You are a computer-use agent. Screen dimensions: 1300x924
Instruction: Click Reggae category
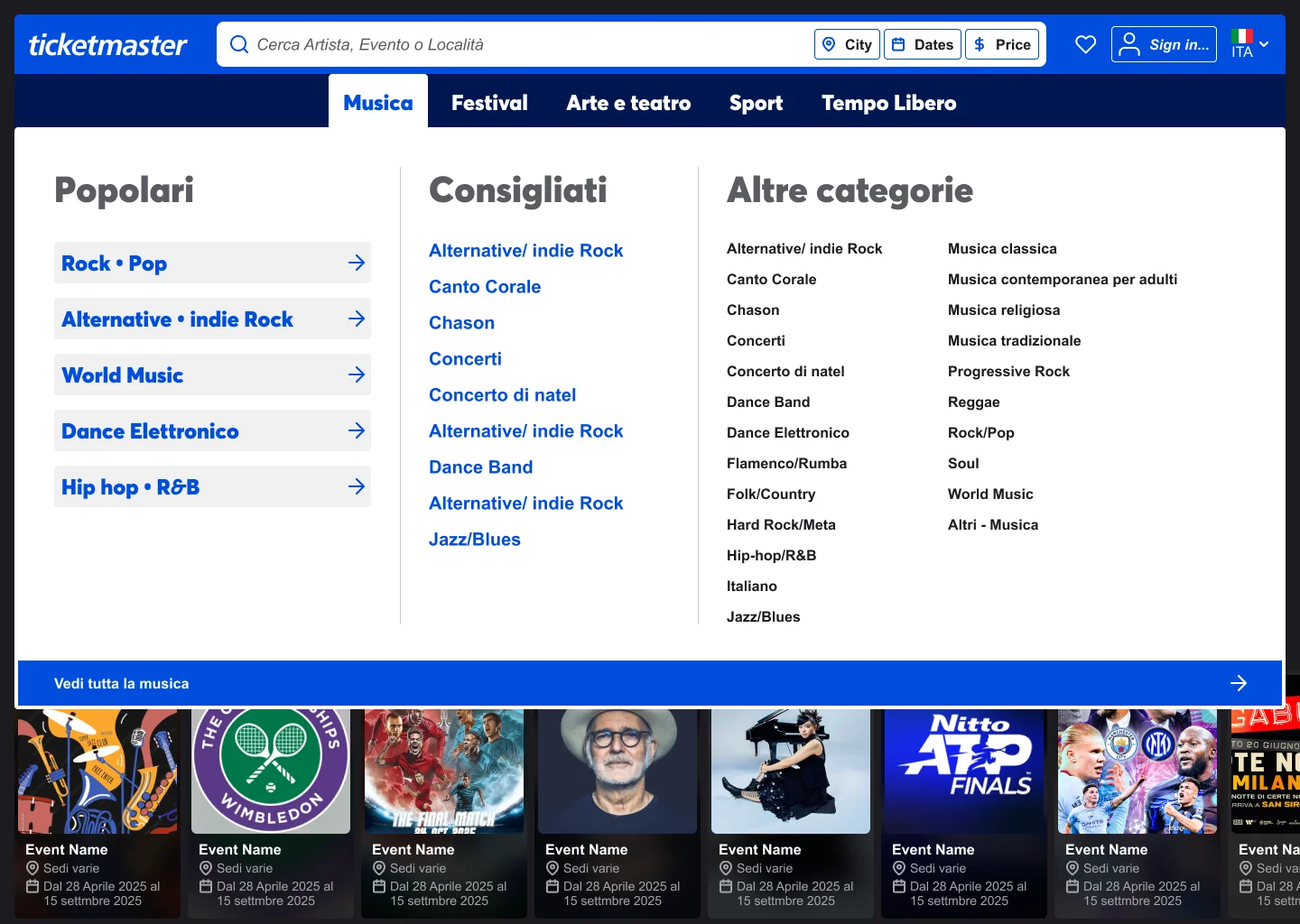(x=973, y=402)
